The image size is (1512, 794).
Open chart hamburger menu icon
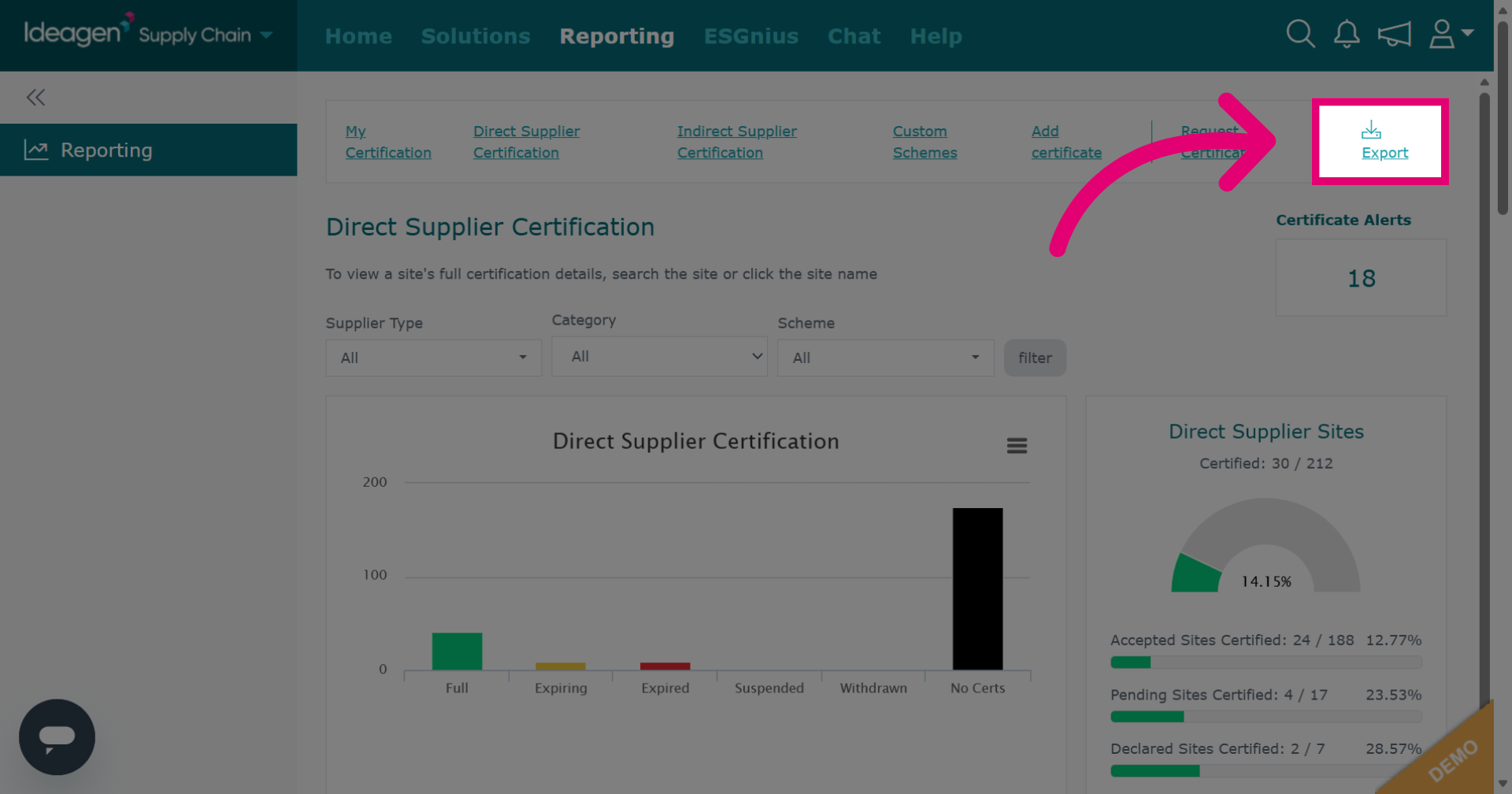pos(1017,446)
